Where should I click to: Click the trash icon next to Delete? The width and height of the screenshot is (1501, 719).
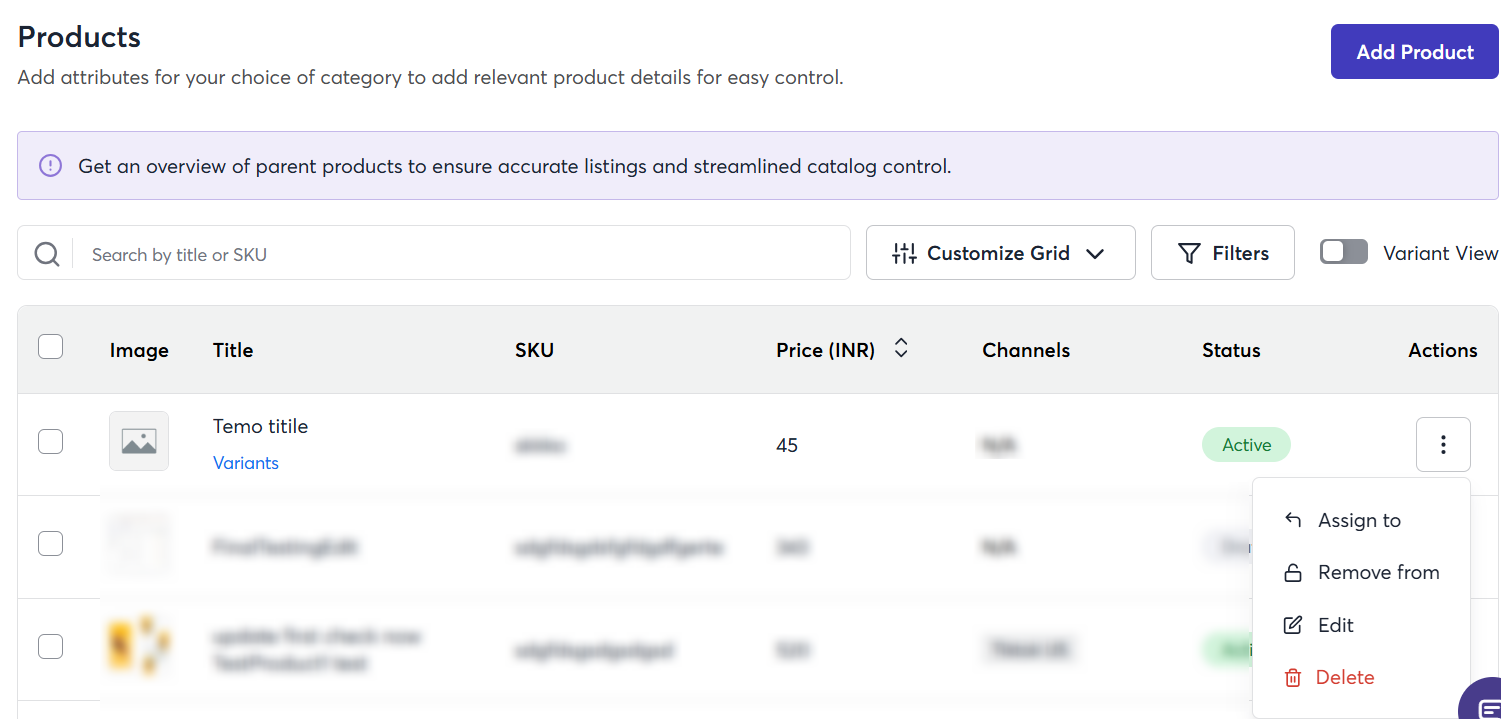(1292, 678)
